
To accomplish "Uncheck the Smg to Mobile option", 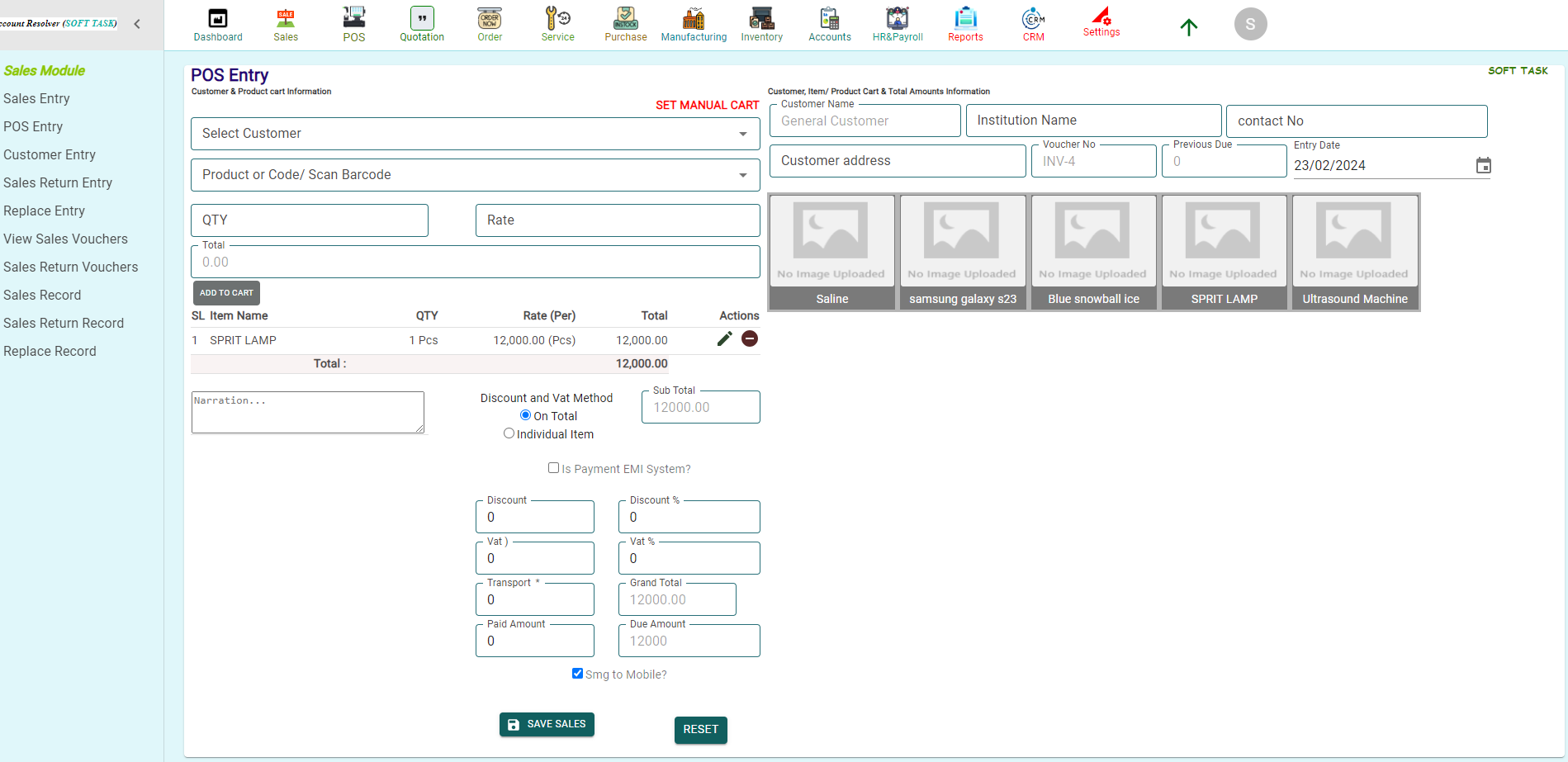I will tap(577, 673).
